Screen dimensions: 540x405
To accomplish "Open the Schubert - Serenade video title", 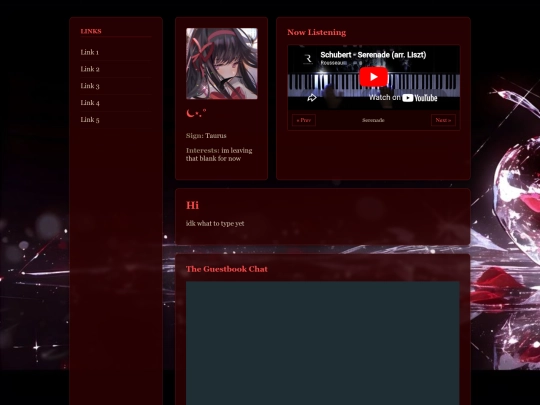I will click(373, 55).
